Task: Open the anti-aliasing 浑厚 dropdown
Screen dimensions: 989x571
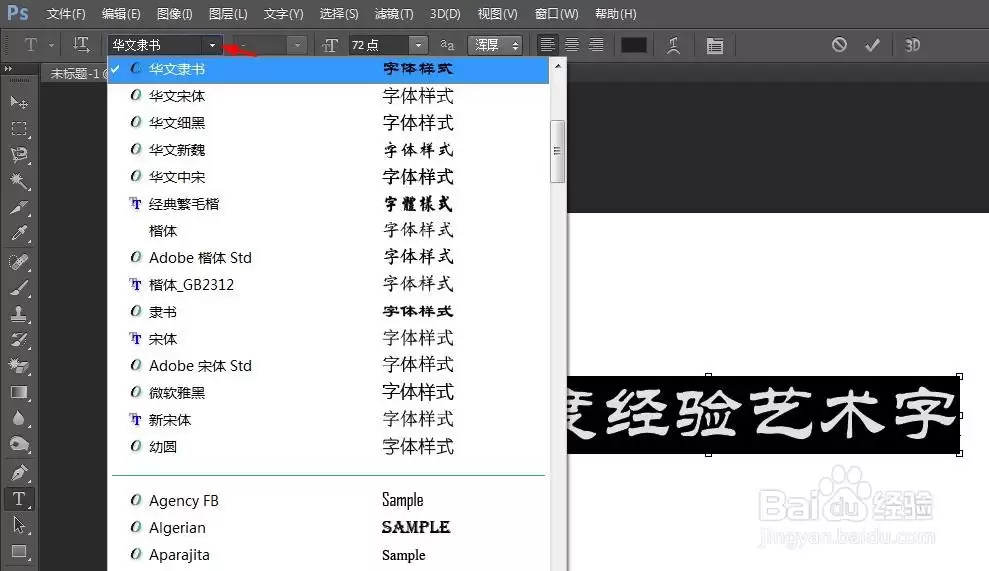Action: [495, 45]
